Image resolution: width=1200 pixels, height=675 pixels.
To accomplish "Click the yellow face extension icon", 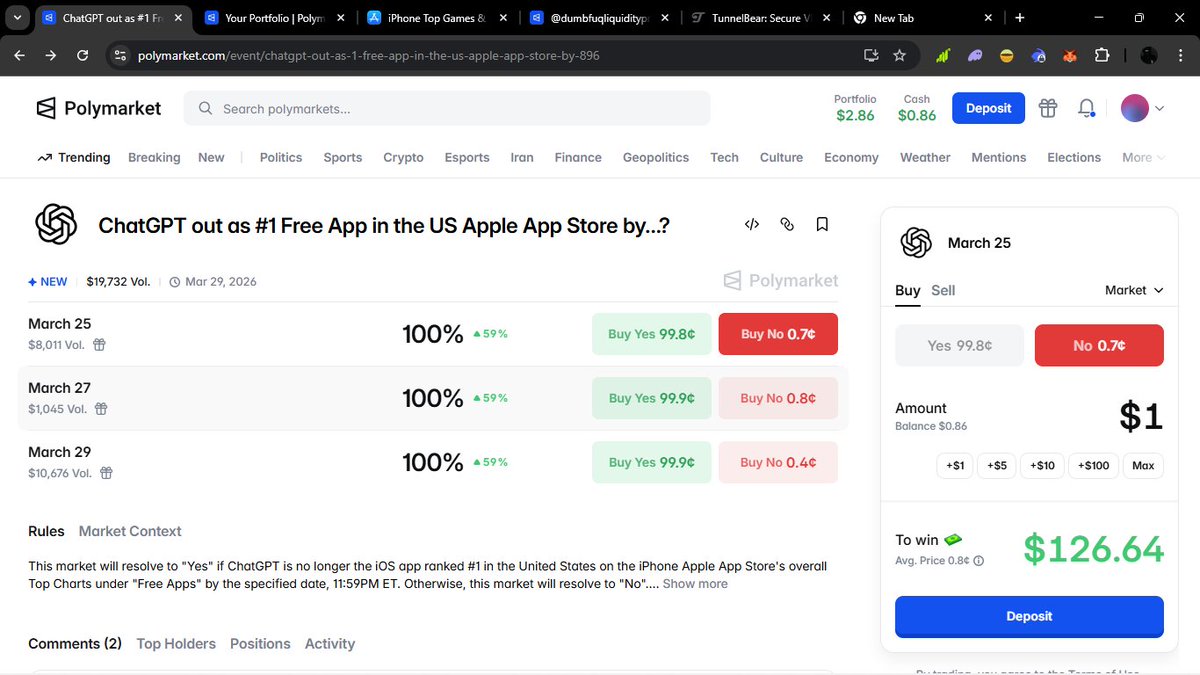I will [1007, 56].
